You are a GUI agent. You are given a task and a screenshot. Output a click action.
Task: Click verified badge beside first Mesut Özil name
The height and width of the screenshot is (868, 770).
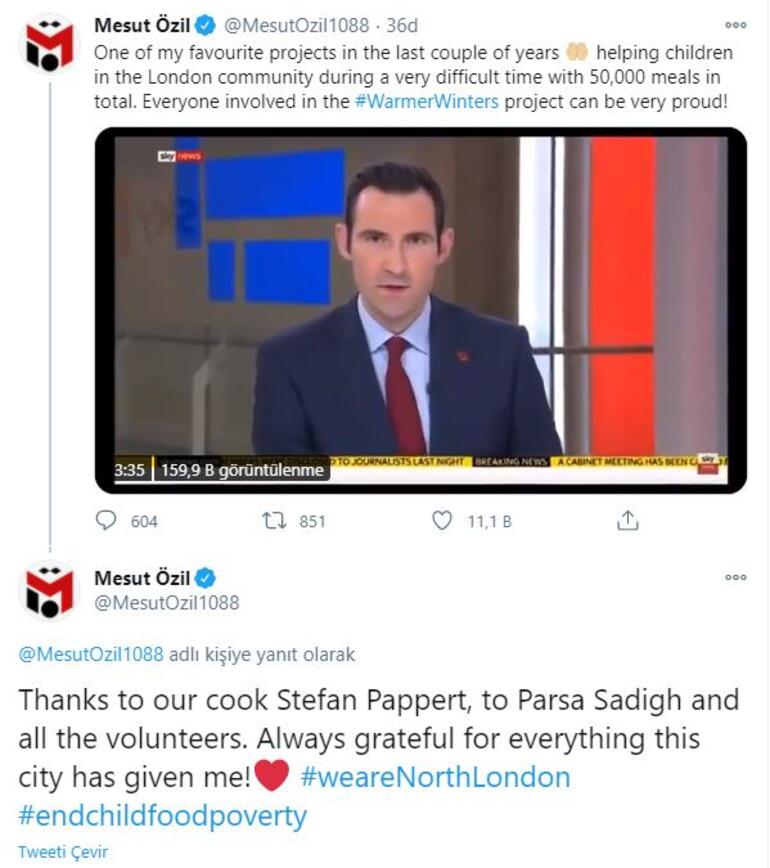[x=205, y=25]
